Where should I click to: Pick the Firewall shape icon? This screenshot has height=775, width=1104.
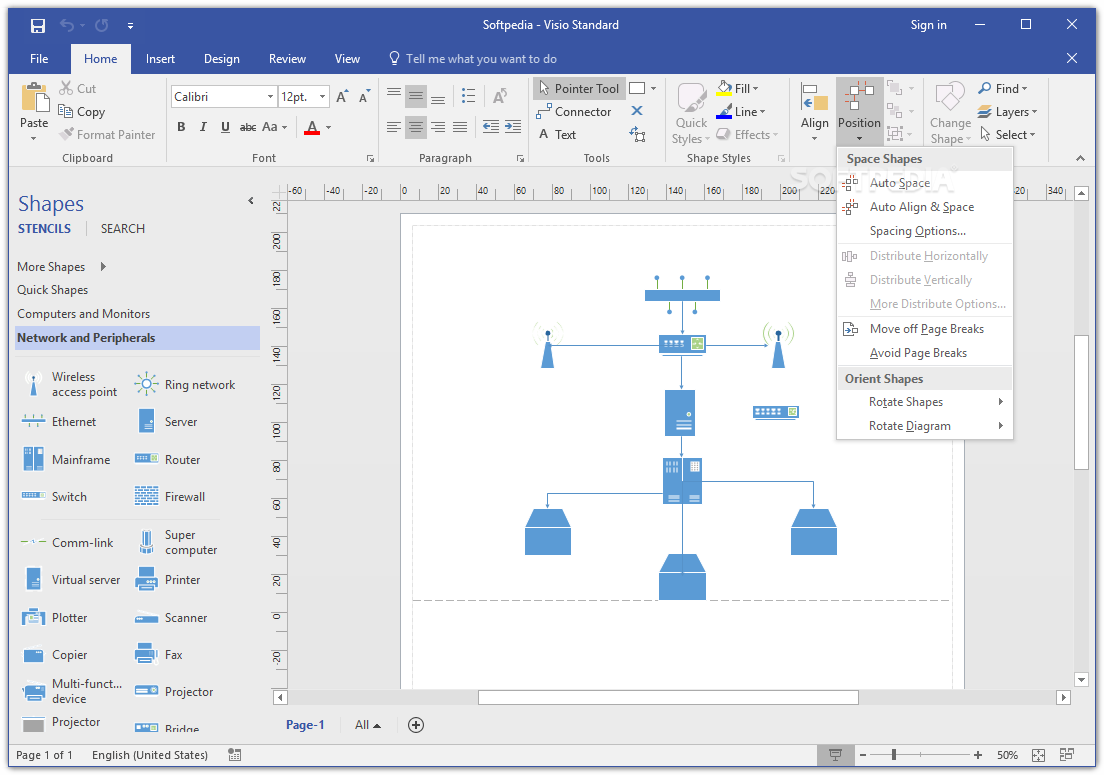147,497
